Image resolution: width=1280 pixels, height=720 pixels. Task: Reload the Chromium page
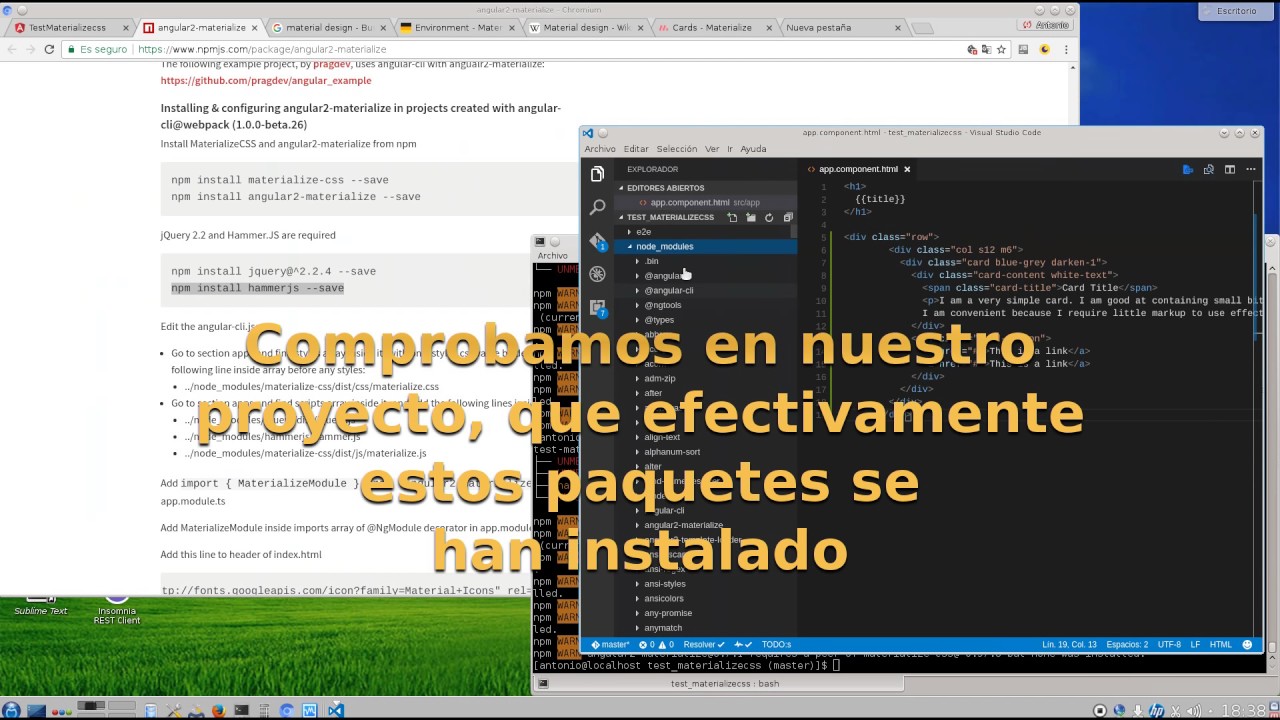(x=49, y=49)
